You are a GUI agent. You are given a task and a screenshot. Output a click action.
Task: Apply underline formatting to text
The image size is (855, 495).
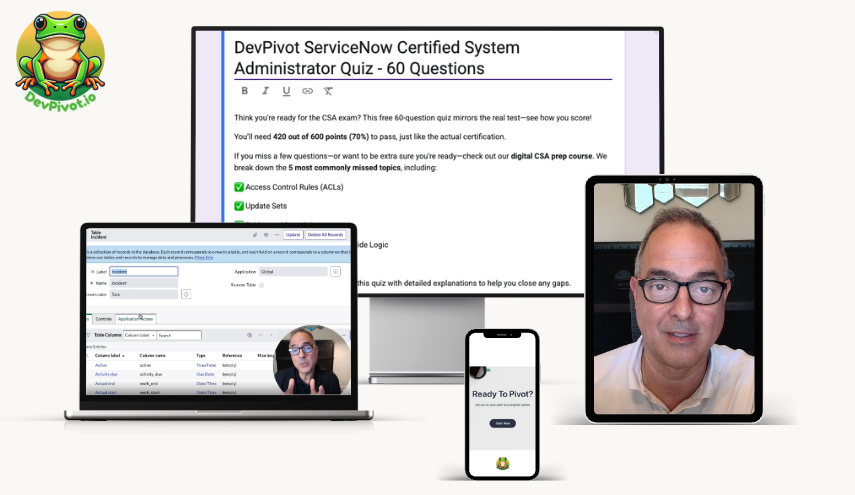(287, 91)
